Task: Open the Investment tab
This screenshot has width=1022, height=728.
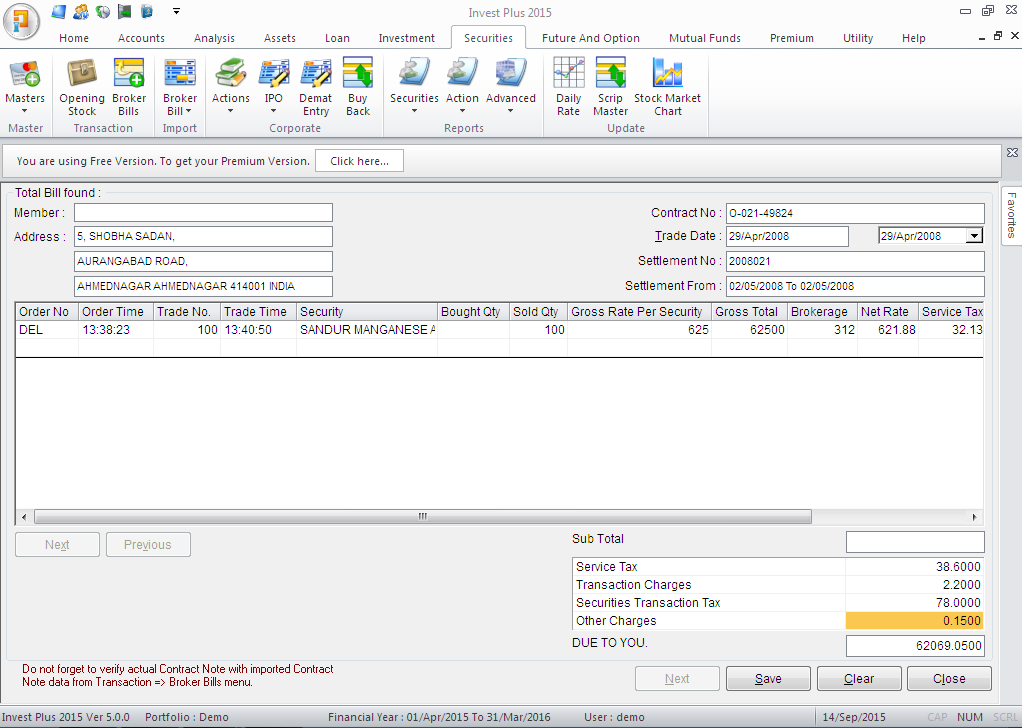Action: coord(406,38)
